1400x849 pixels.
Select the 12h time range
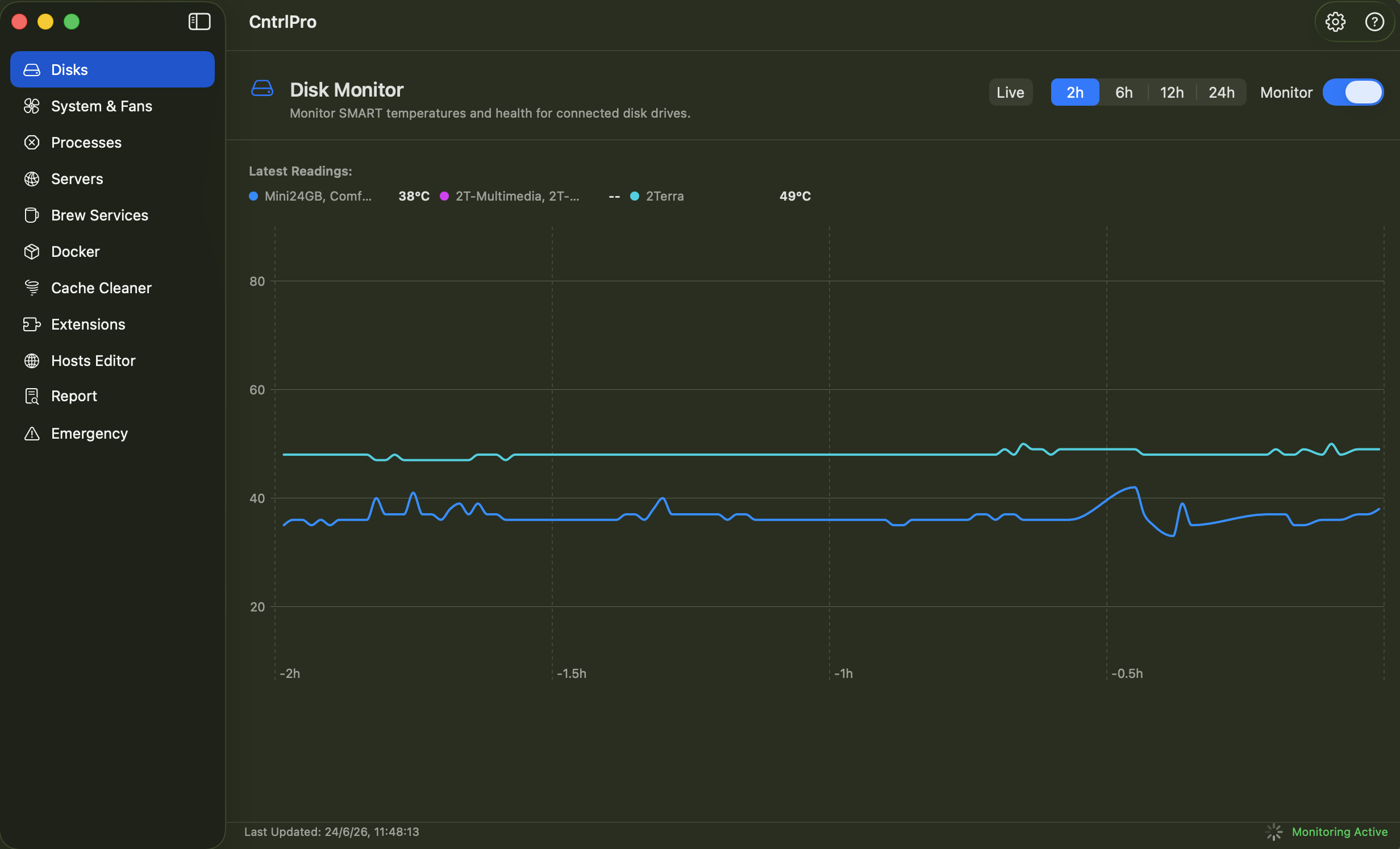(1172, 92)
